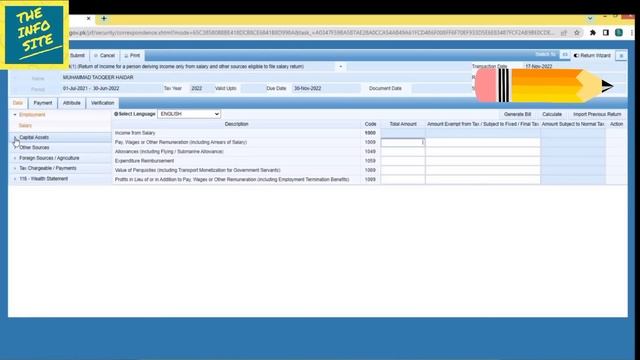
Task: Toggle the Switch To view control
Action: [x=564, y=54]
